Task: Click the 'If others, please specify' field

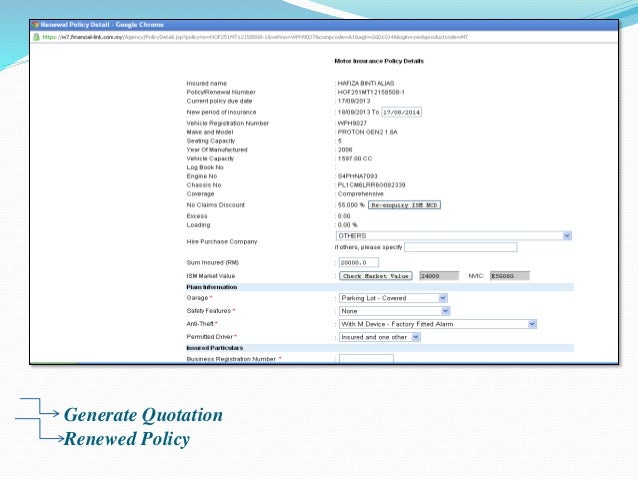Action: [461, 247]
